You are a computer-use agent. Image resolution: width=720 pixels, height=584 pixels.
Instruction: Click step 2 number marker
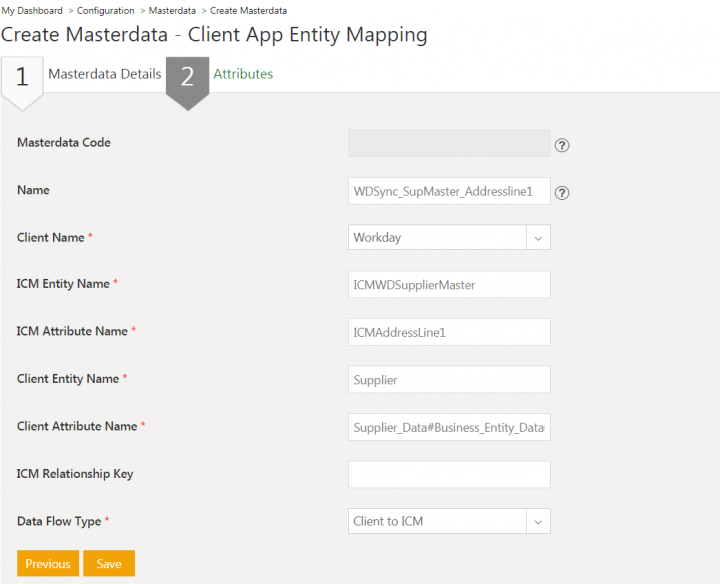click(x=187, y=76)
